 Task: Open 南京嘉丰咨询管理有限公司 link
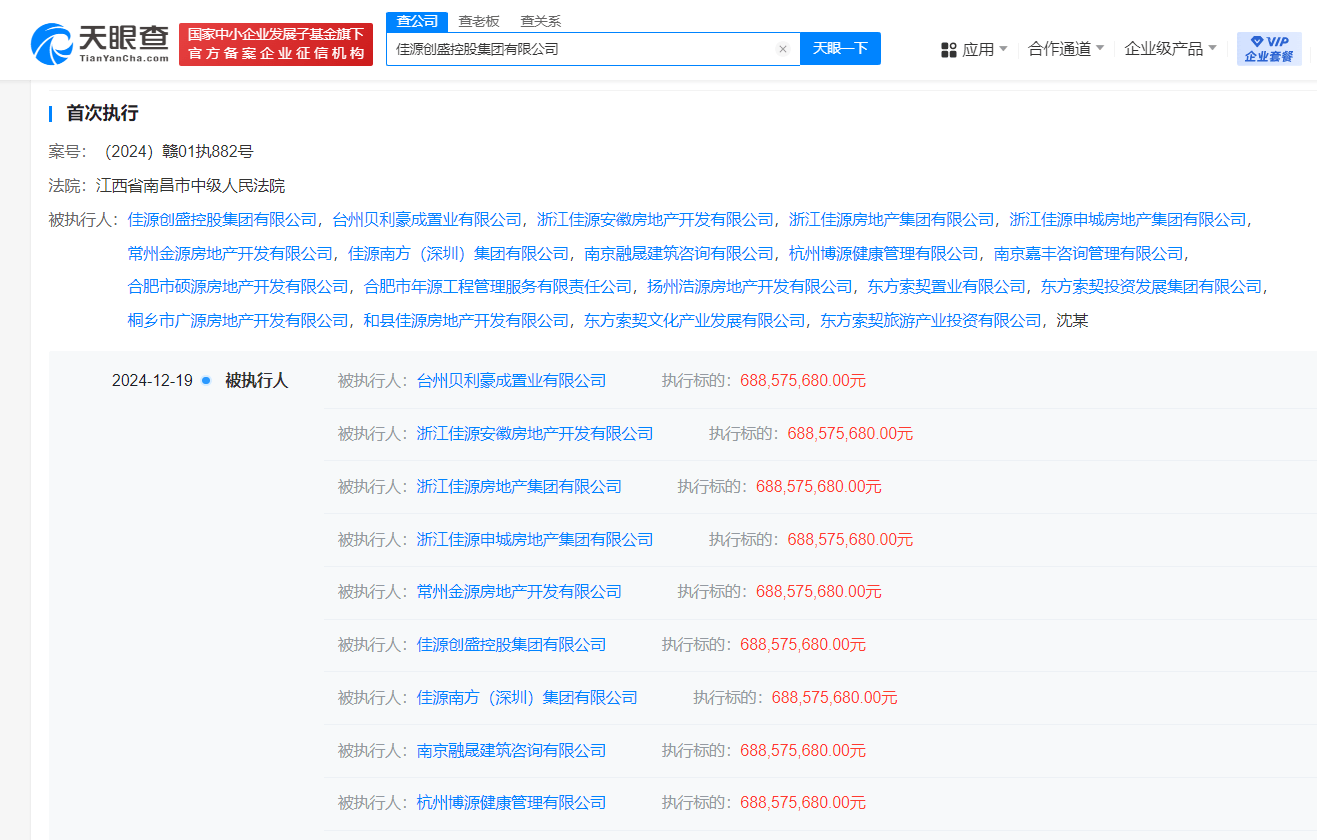tap(1088, 253)
